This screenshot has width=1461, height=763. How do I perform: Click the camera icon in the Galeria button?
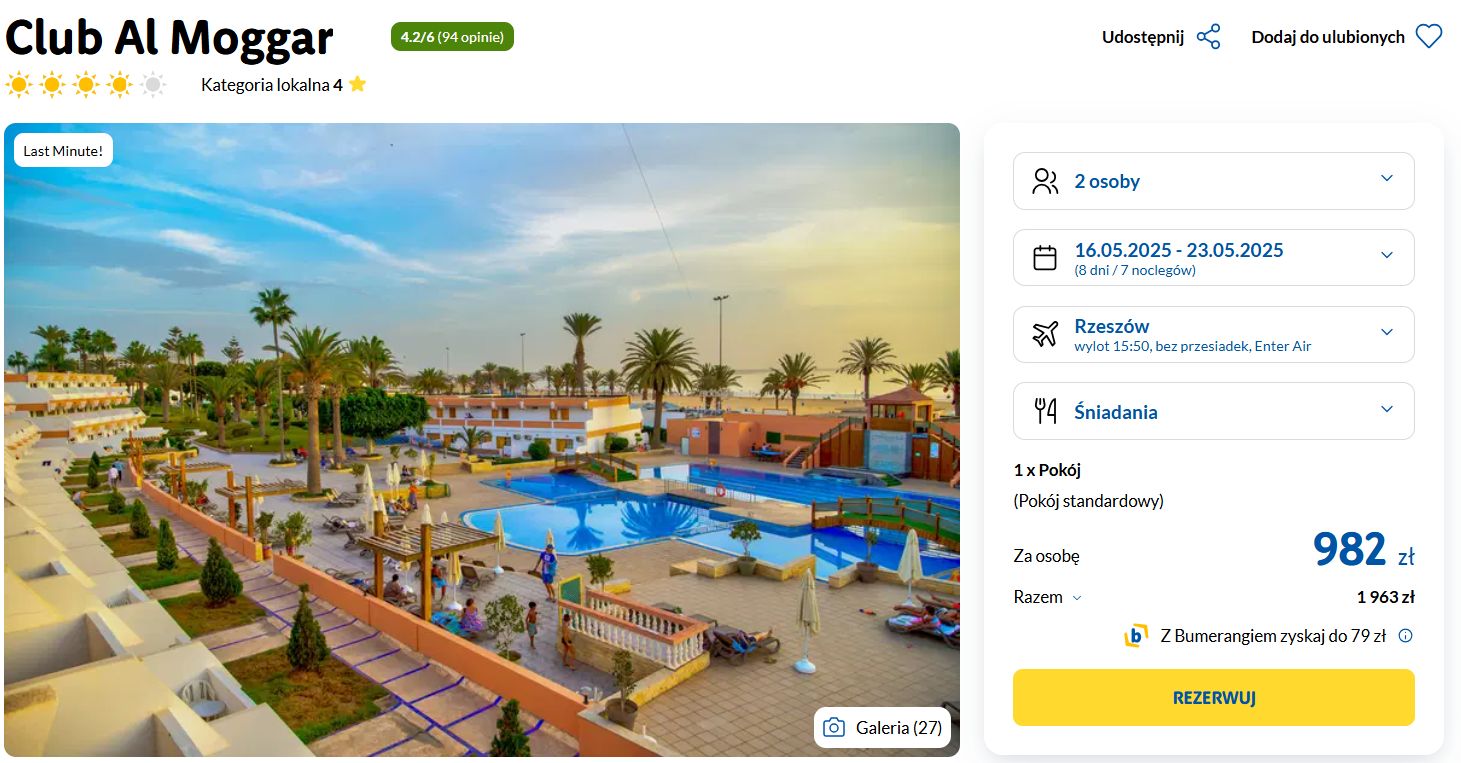834,728
